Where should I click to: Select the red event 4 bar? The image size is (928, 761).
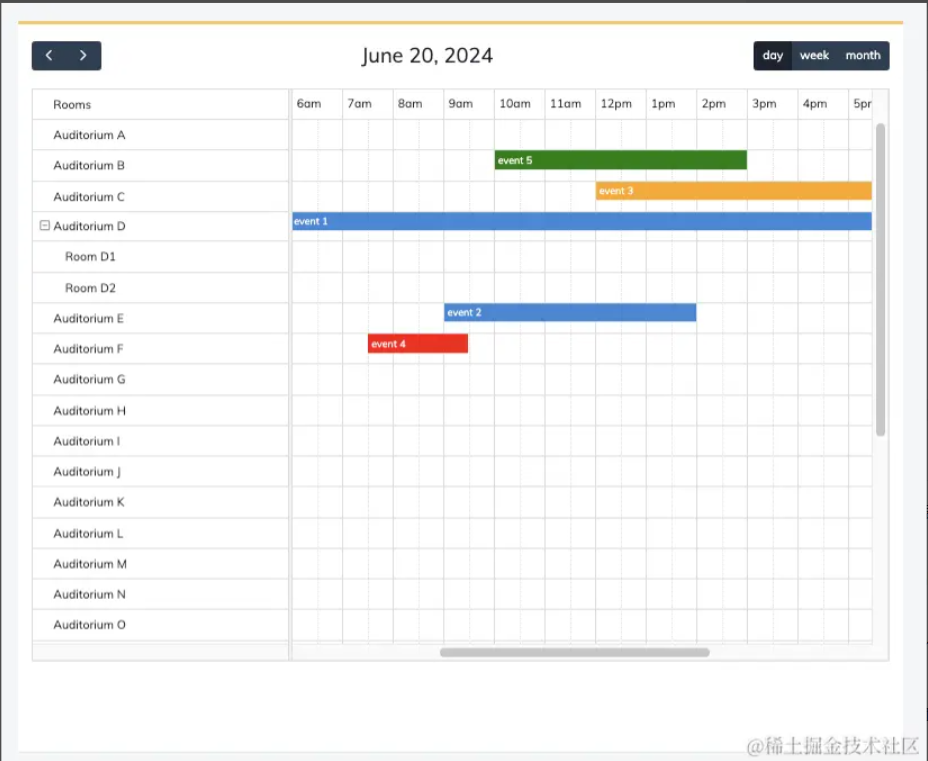[x=417, y=343]
